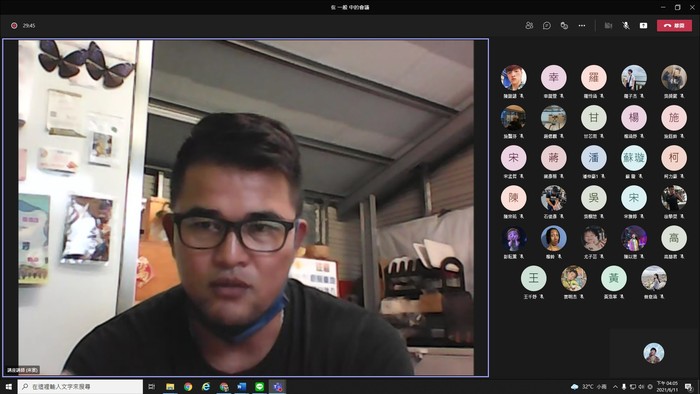Select the 黃 participant avatar
The image size is (700, 394).
614,278
